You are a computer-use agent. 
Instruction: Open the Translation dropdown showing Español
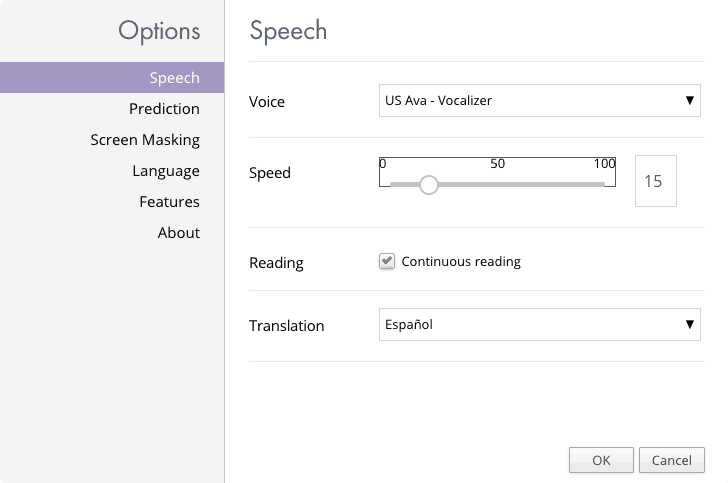click(540, 324)
